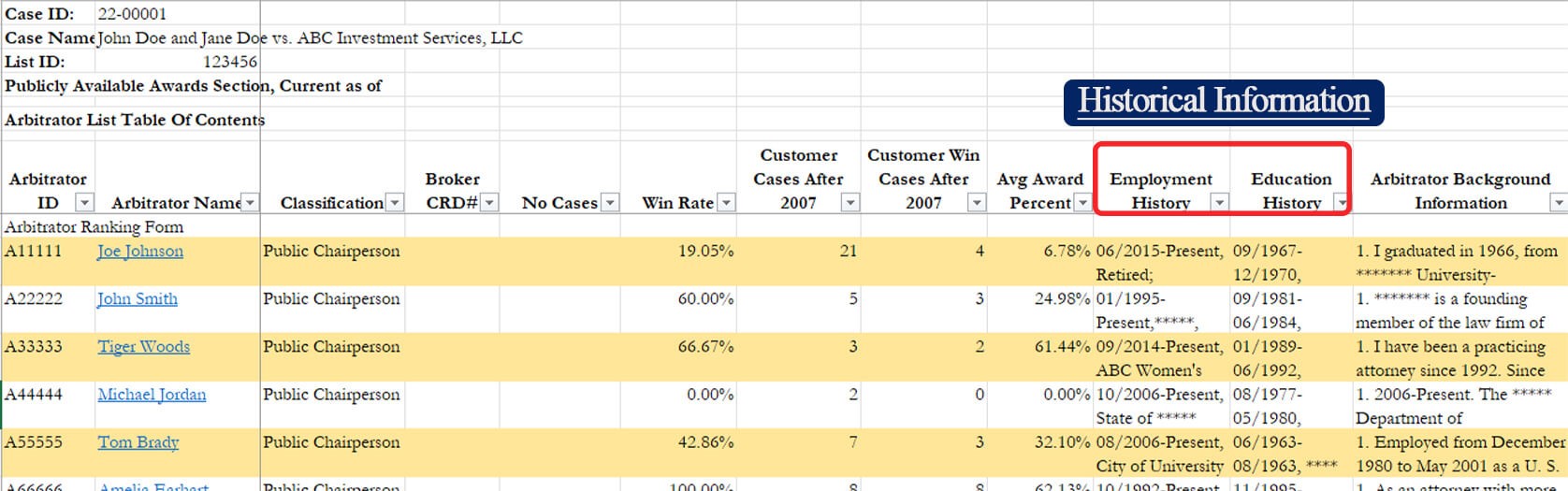Image resolution: width=1568 pixels, height=491 pixels.
Task: Open the Michael Jordan arbitrator link
Action: coord(152,395)
